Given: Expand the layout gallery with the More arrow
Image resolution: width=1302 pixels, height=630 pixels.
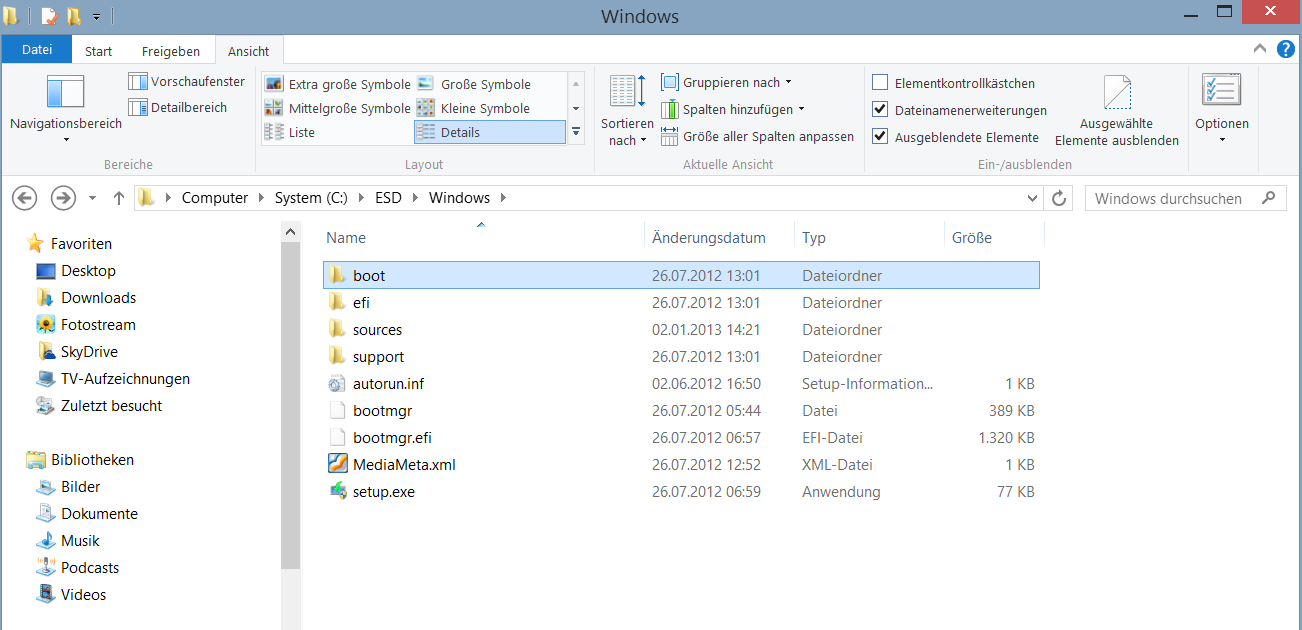Looking at the screenshot, I should click(x=575, y=132).
